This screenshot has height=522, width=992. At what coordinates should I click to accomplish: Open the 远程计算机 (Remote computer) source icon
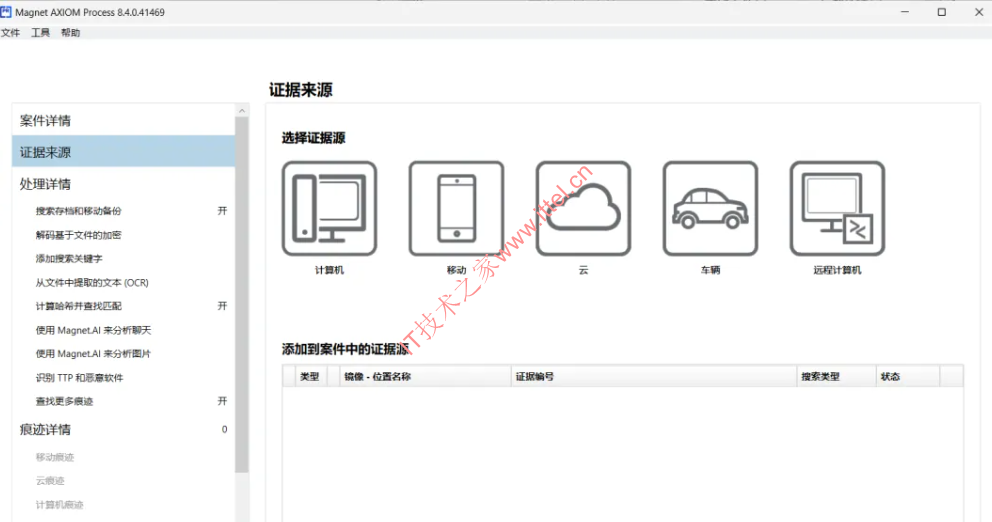pos(837,208)
